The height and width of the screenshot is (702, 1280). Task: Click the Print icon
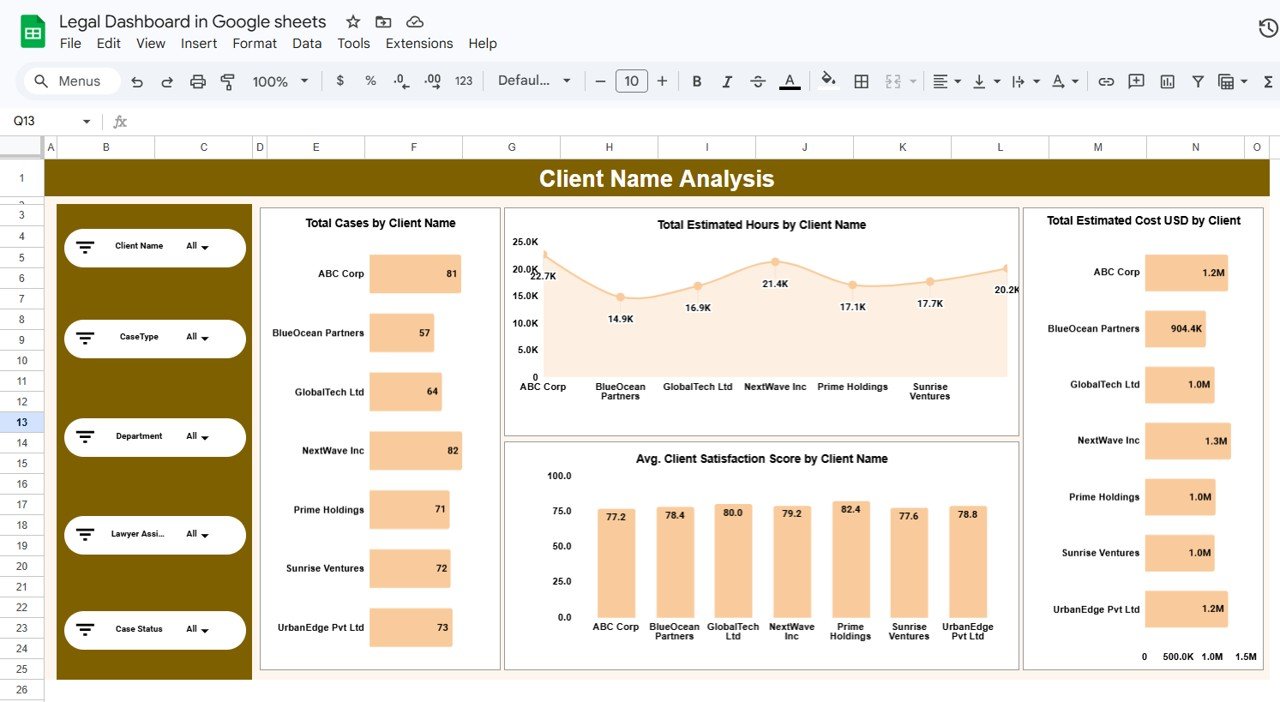(x=198, y=81)
